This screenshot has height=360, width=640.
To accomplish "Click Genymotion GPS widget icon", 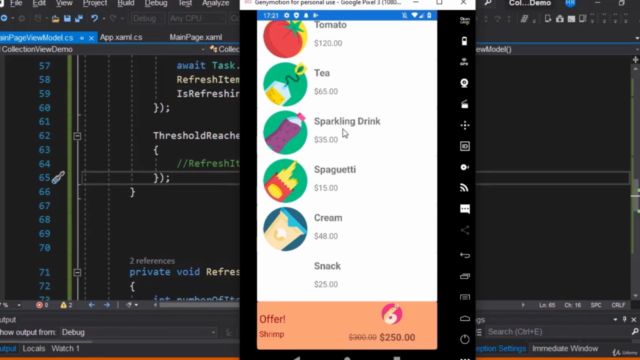I will point(464,62).
